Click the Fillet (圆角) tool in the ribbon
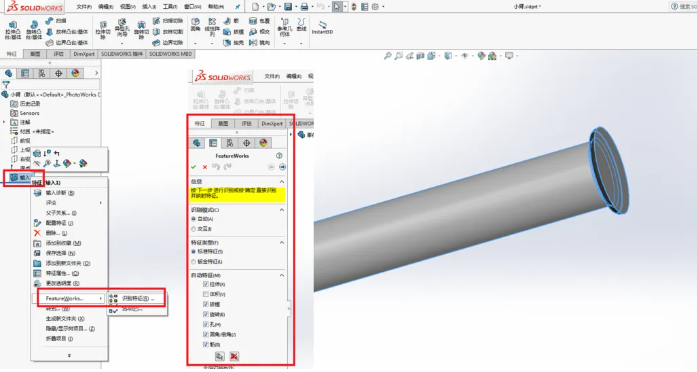The image size is (697, 372). [196, 24]
